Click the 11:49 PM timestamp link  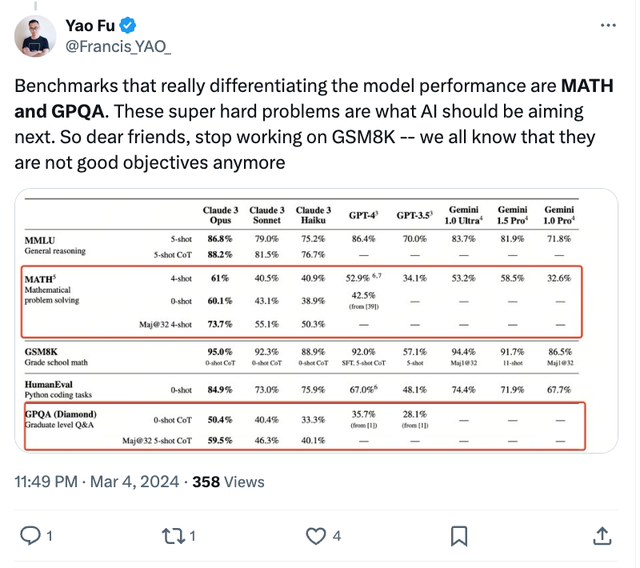point(46,482)
